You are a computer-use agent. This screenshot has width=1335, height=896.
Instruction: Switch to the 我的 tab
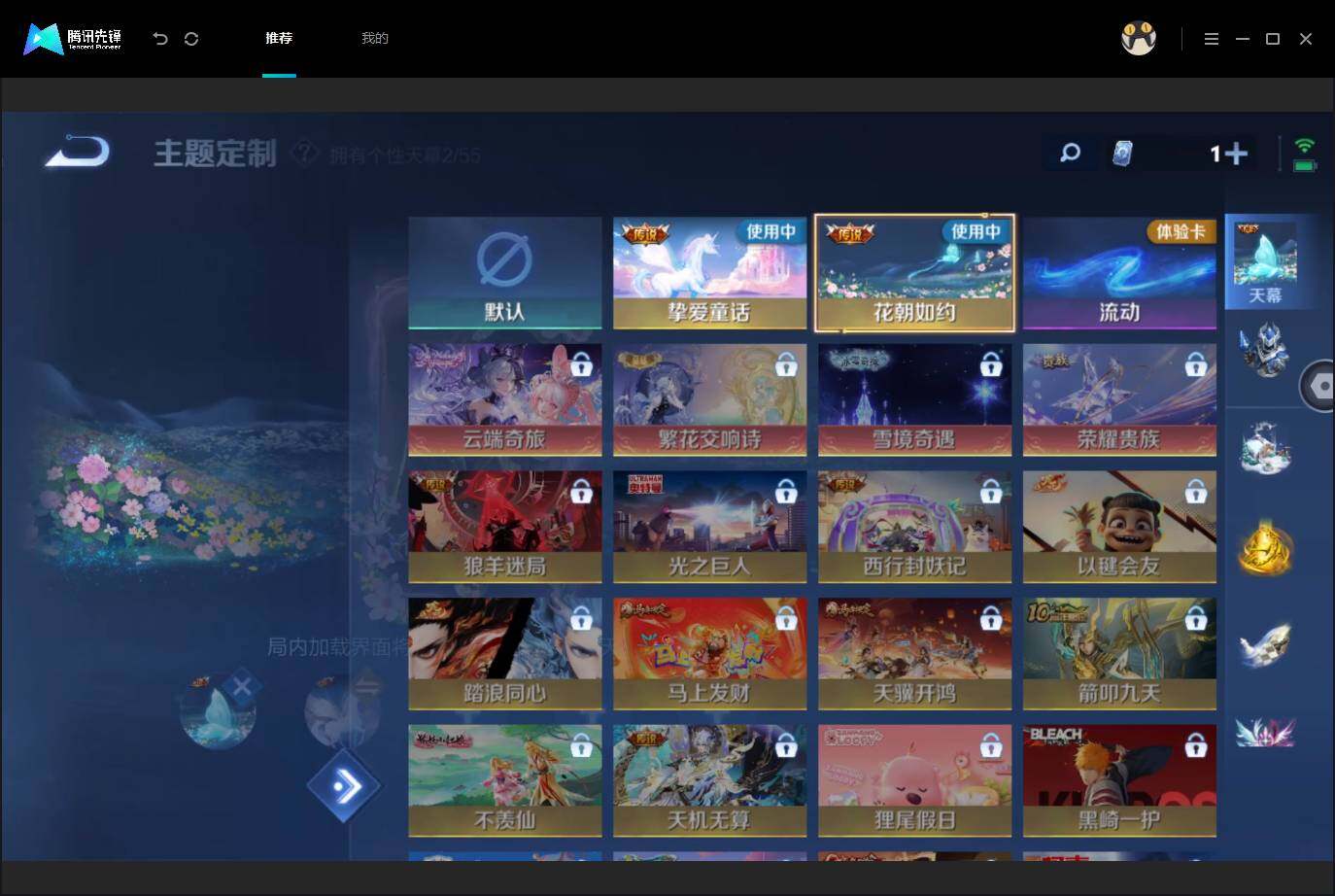coord(375,38)
